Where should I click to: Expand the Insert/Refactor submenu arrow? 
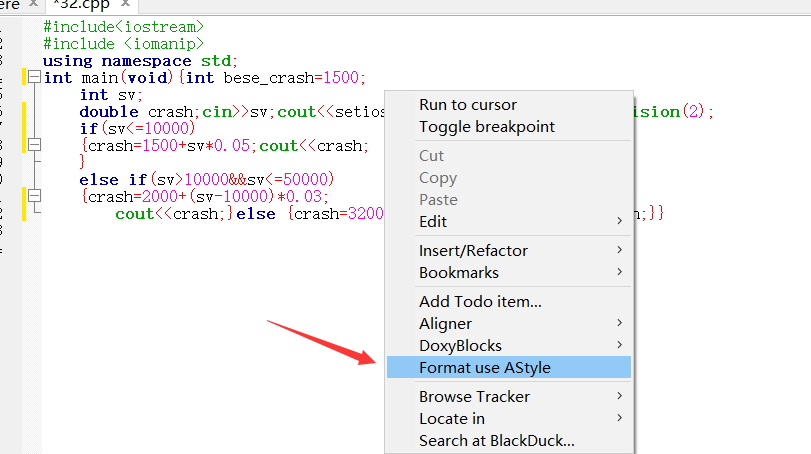(x=620, y=250)
